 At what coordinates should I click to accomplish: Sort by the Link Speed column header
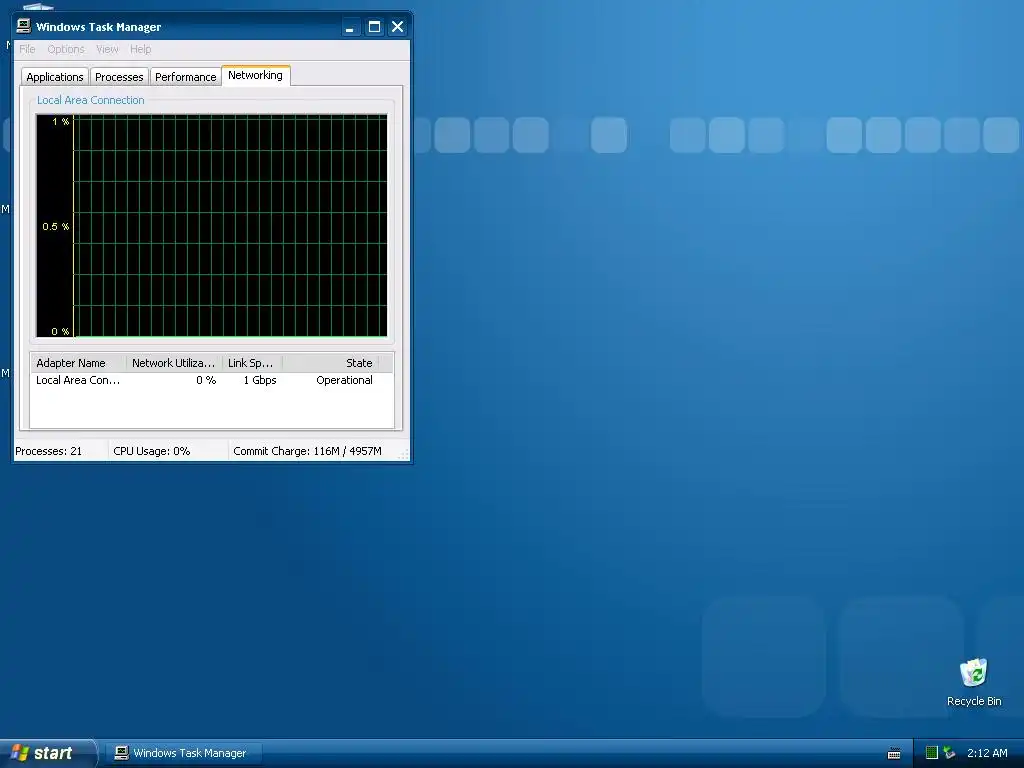tap(251, 363)
